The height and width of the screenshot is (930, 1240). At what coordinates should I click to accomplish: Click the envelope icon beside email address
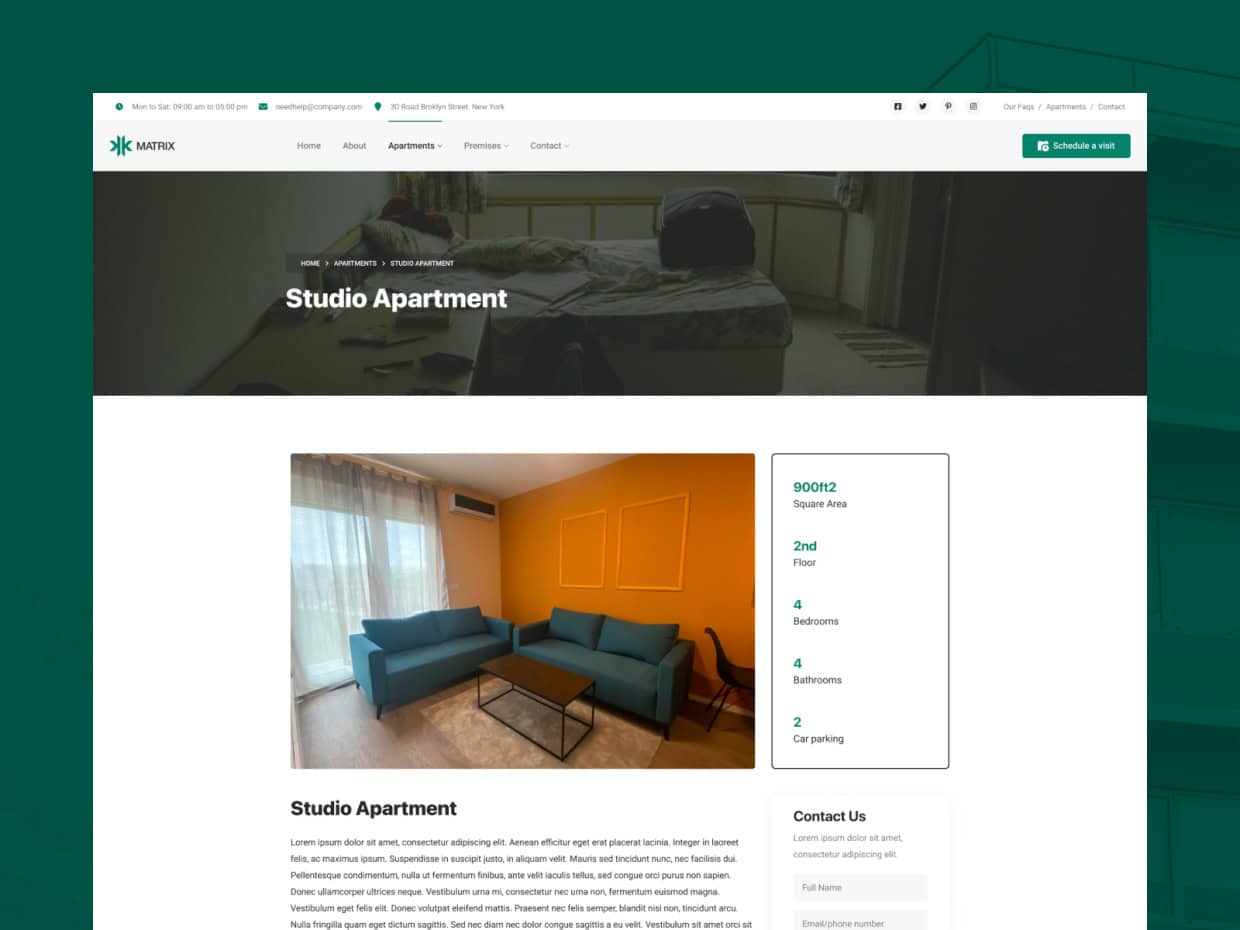(x=263, y=106)
